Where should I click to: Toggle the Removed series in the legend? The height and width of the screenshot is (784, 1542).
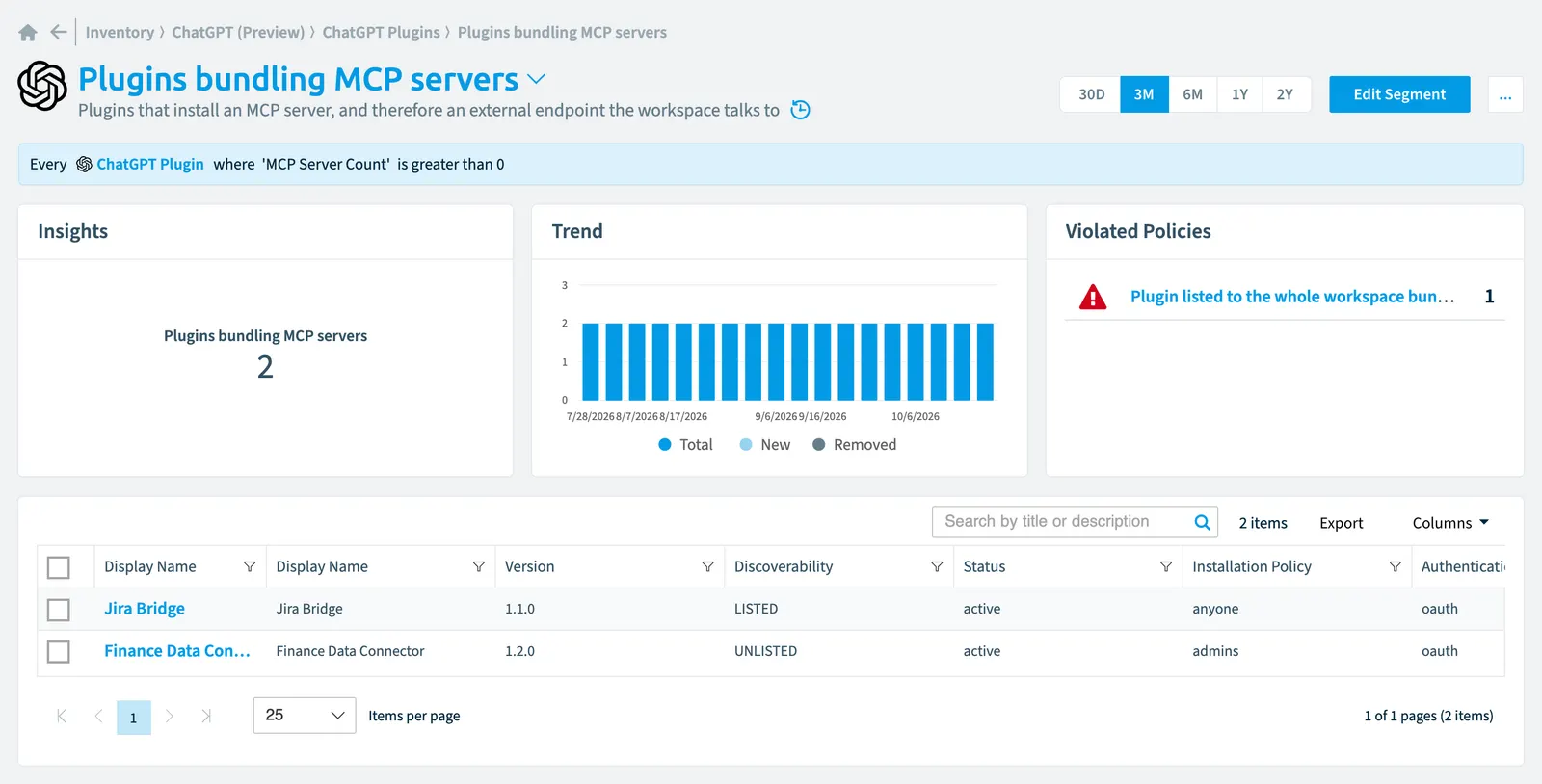(x=855, y=445)
